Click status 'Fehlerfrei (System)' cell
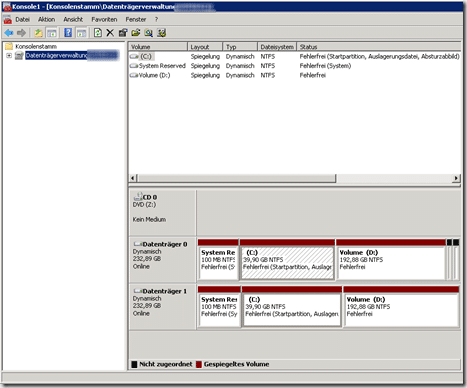This screenshot has width=467, height=388. tap(325, 66)
